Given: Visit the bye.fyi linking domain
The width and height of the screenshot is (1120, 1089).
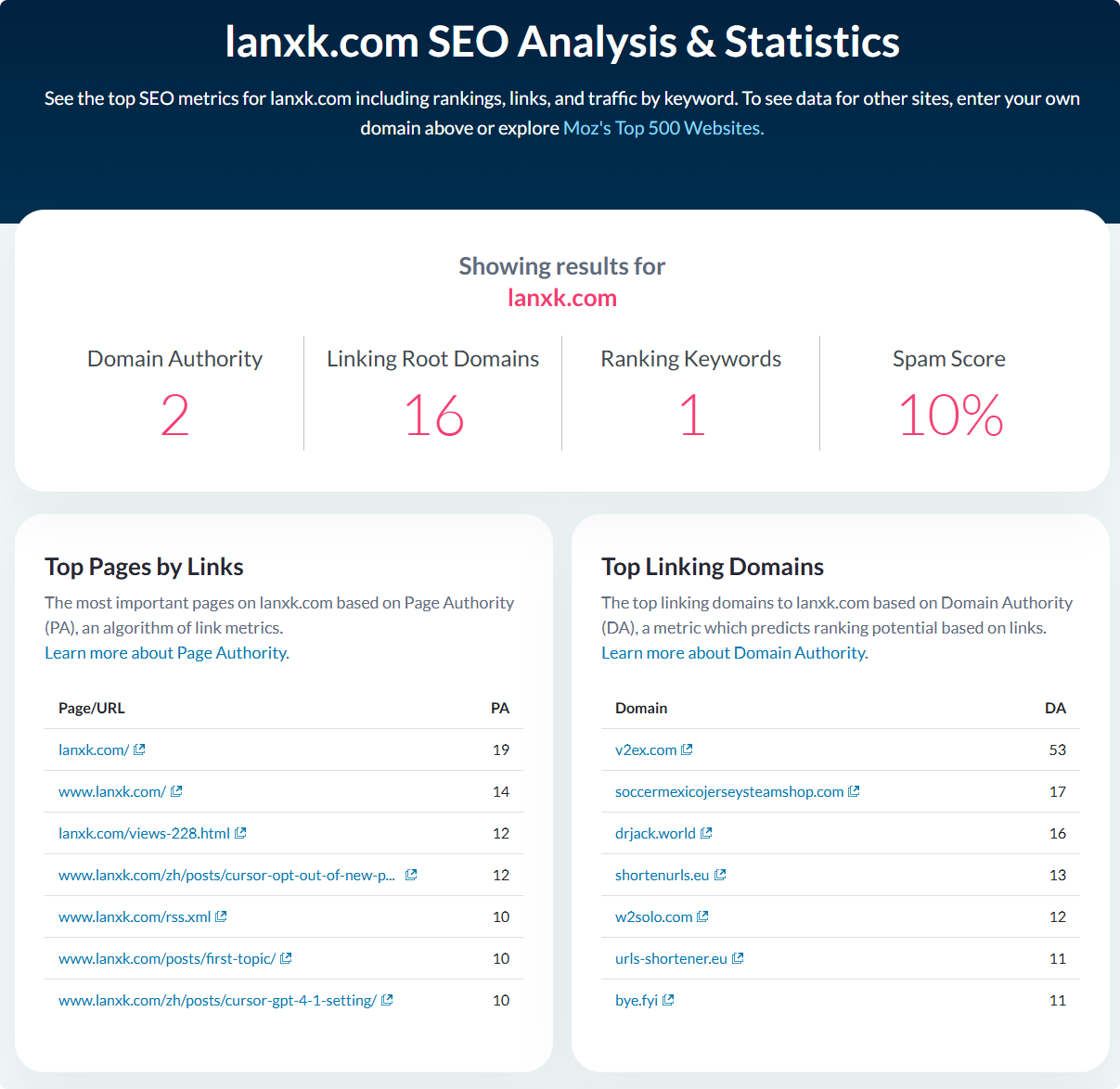Looking at the screenshot, I should 637,1000.
